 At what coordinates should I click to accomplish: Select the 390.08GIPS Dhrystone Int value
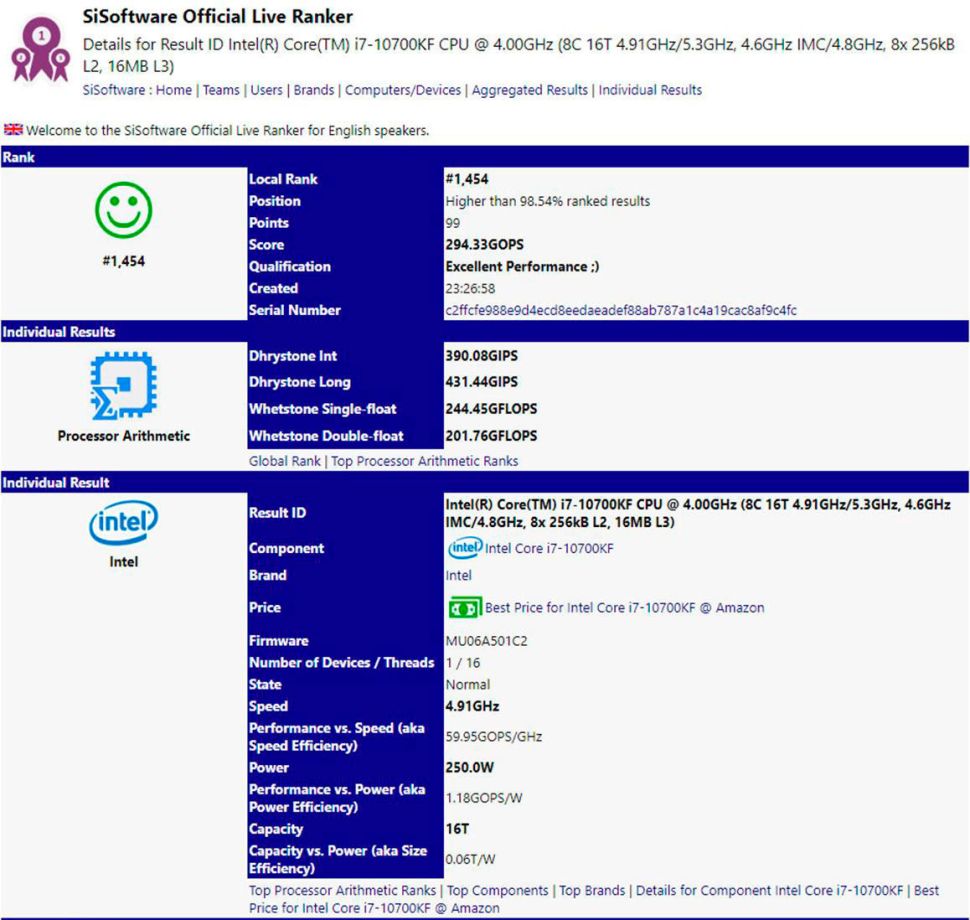click(481, 356)
